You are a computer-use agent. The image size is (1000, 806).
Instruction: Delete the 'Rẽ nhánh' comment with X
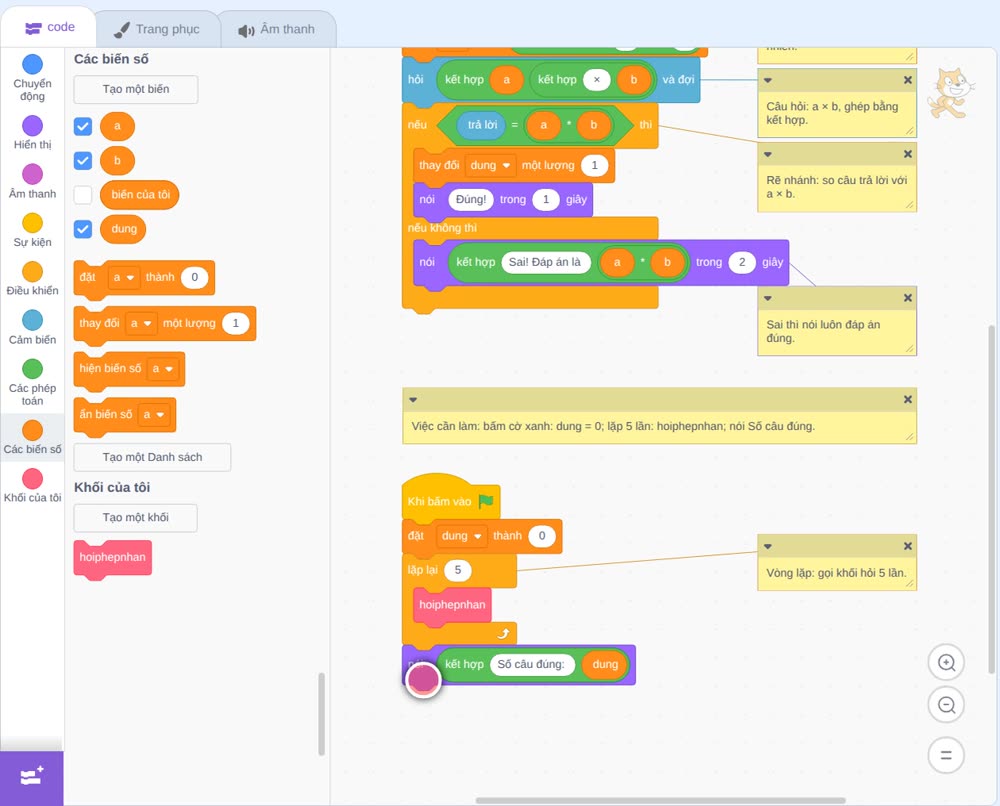pyautogui.click(x=908, y=154)
